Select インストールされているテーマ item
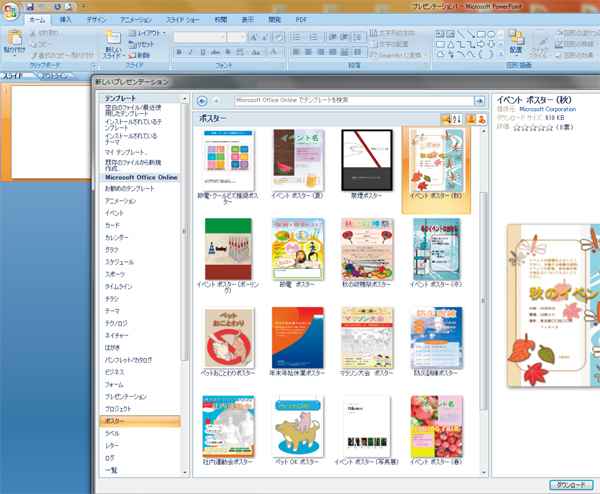This screenshot has height=494, width=600. point(130,139)
